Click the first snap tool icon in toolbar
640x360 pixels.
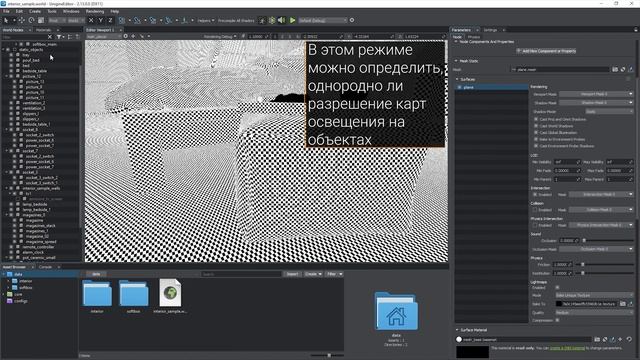(x=122, y=20)
